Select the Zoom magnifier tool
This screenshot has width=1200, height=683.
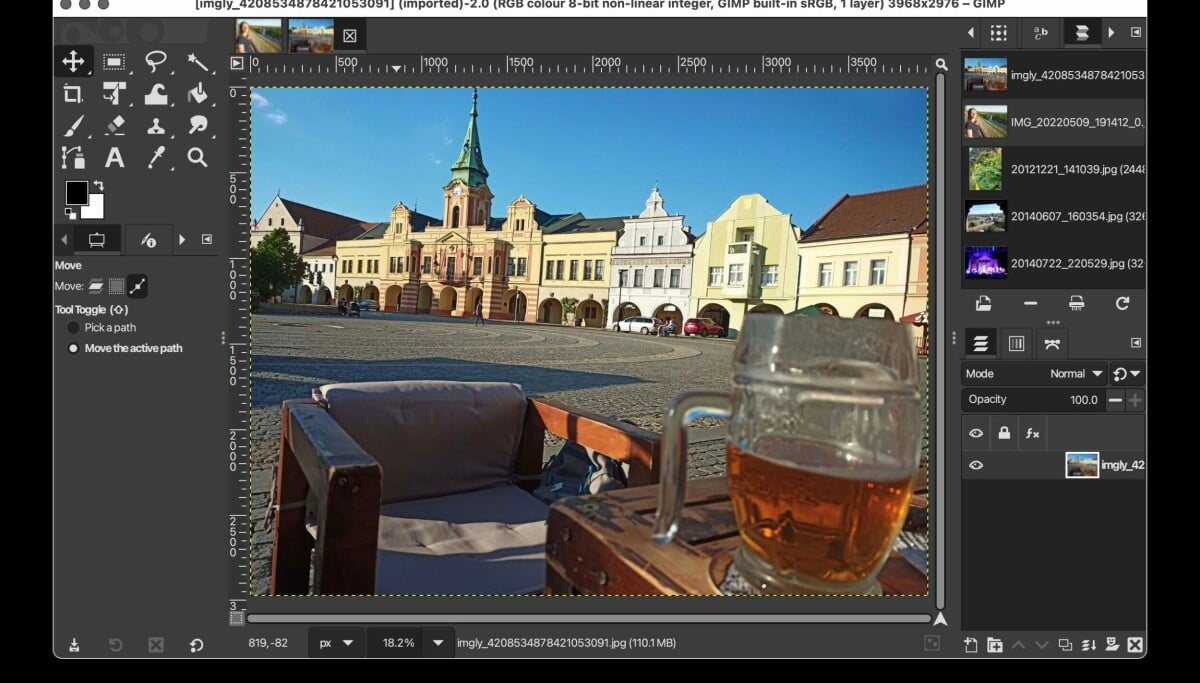(197, 157)
